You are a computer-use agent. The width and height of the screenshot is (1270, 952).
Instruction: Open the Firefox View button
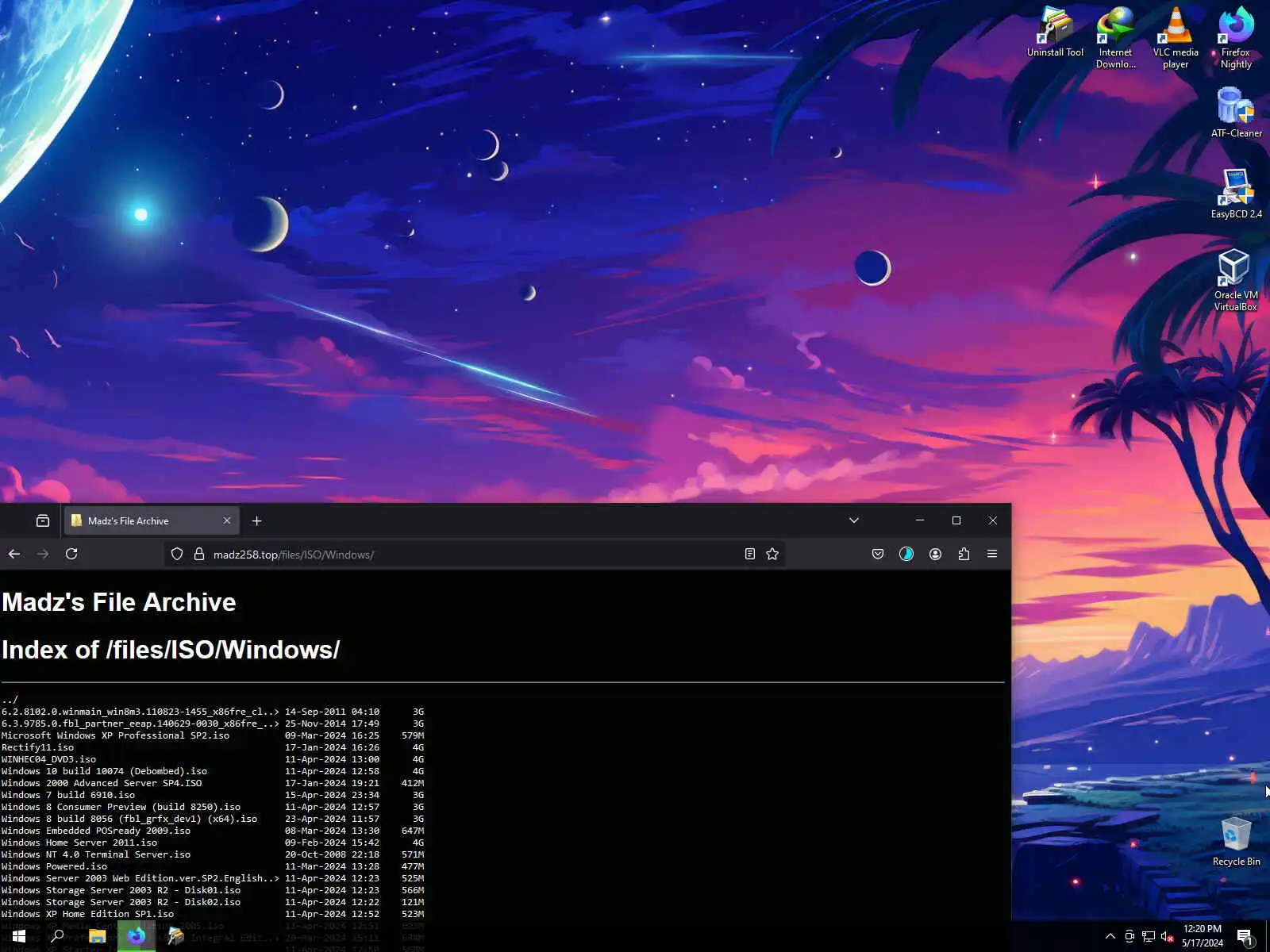tap(43, 520)
